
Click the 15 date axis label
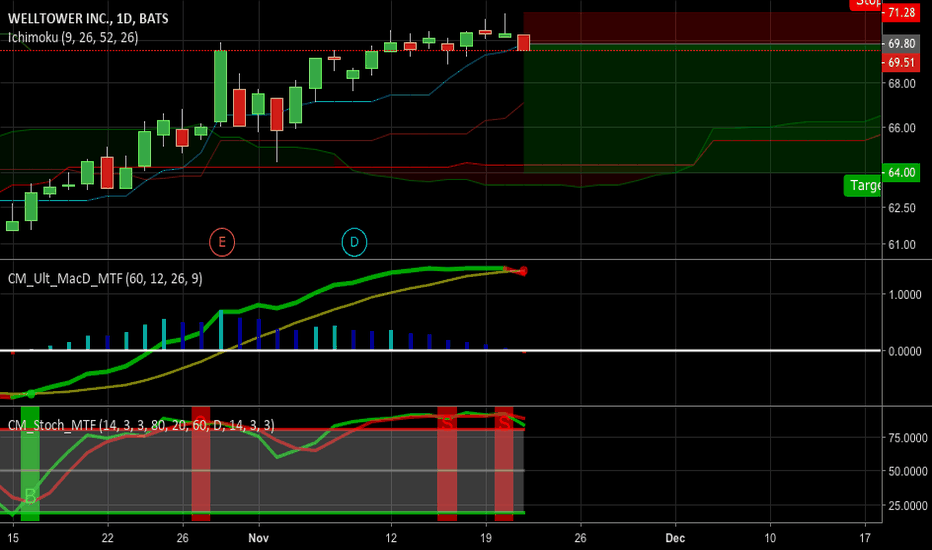13,538
